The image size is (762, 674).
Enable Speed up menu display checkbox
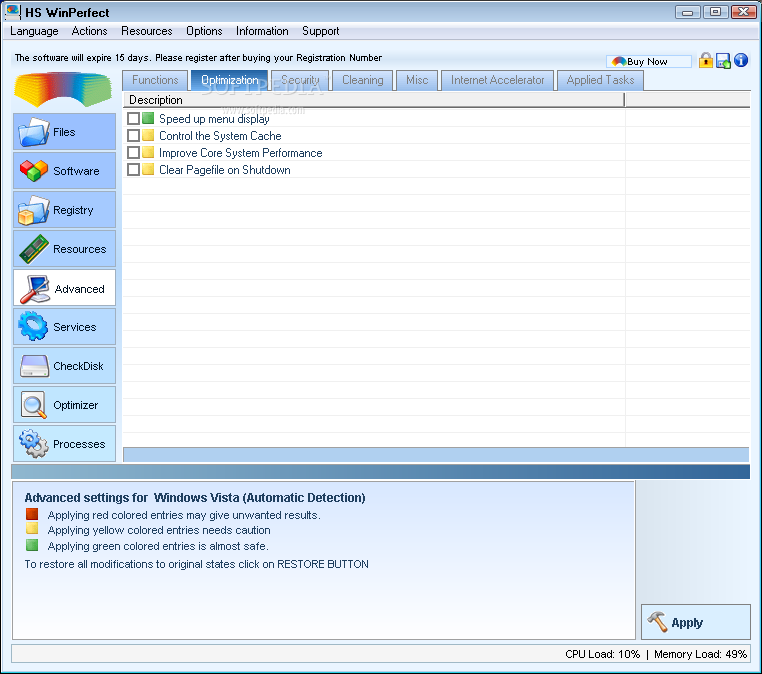[133, 118]
